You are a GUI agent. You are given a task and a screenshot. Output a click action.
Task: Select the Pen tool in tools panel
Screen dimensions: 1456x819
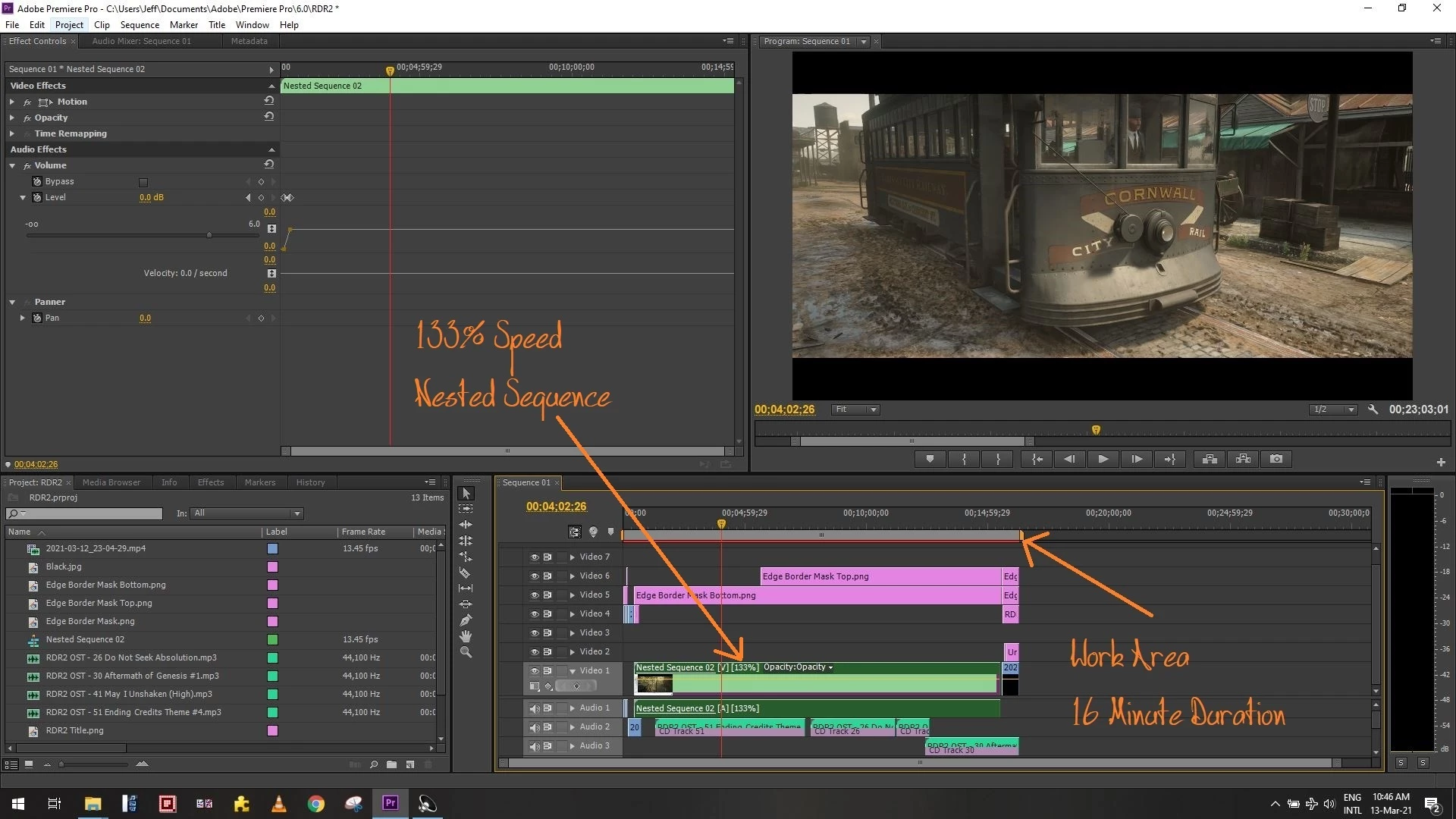pyautogui.click(x=465, y=620)
